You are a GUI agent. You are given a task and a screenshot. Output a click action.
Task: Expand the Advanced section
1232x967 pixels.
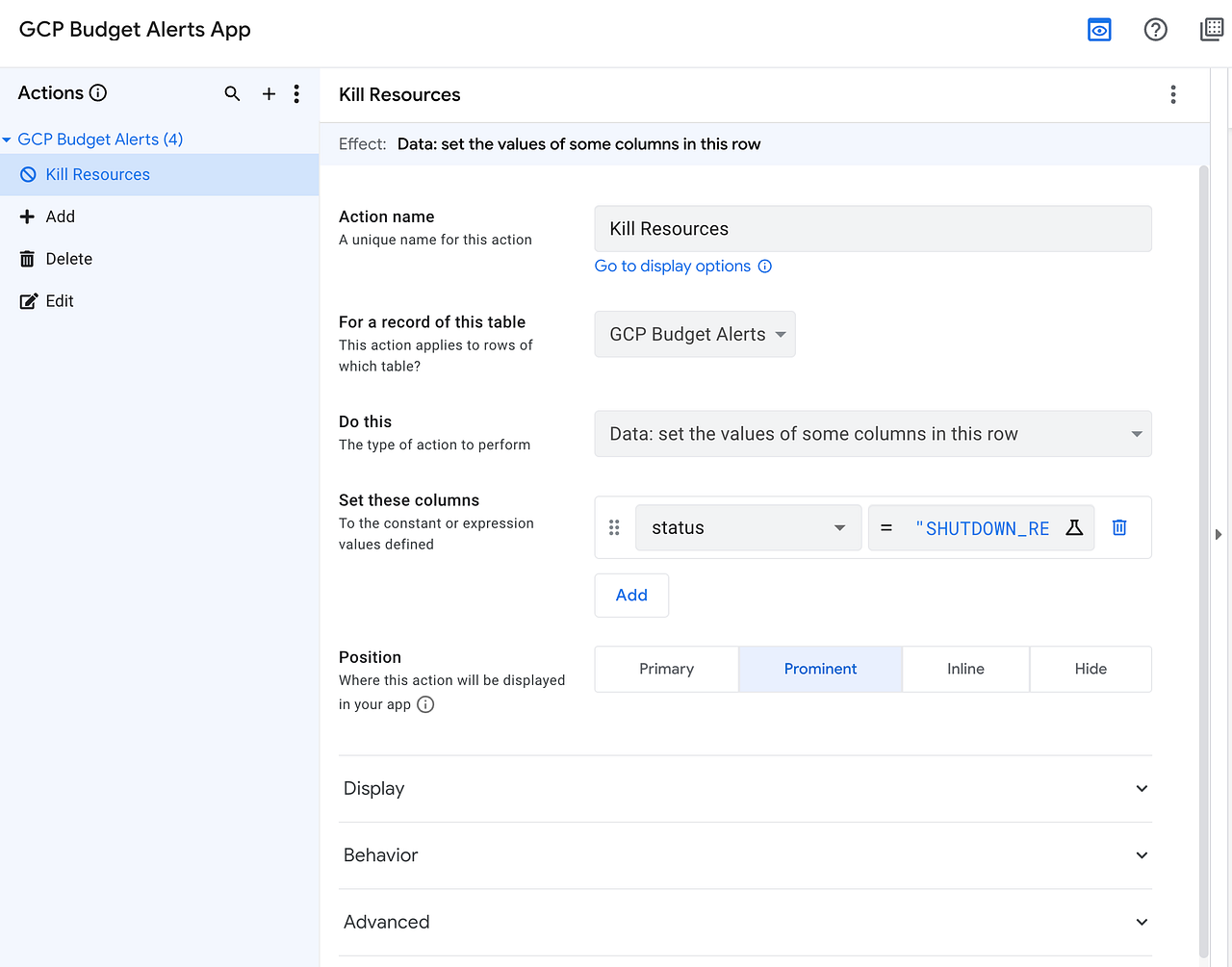tap(745, 922)
